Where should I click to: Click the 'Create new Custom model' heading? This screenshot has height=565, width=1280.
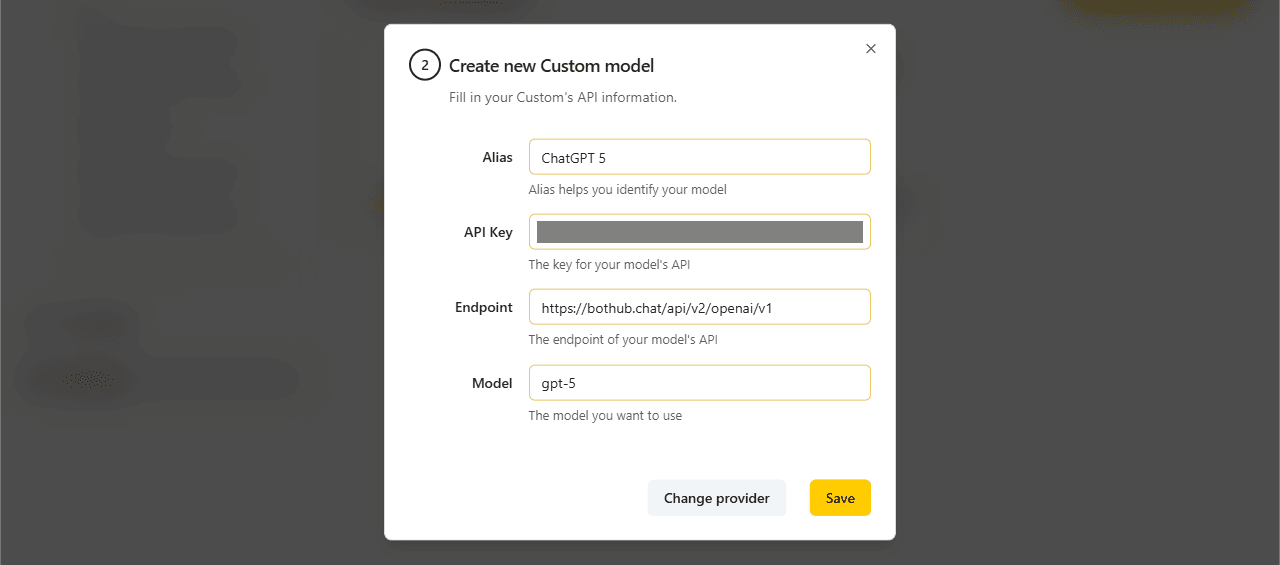(551, 66)
